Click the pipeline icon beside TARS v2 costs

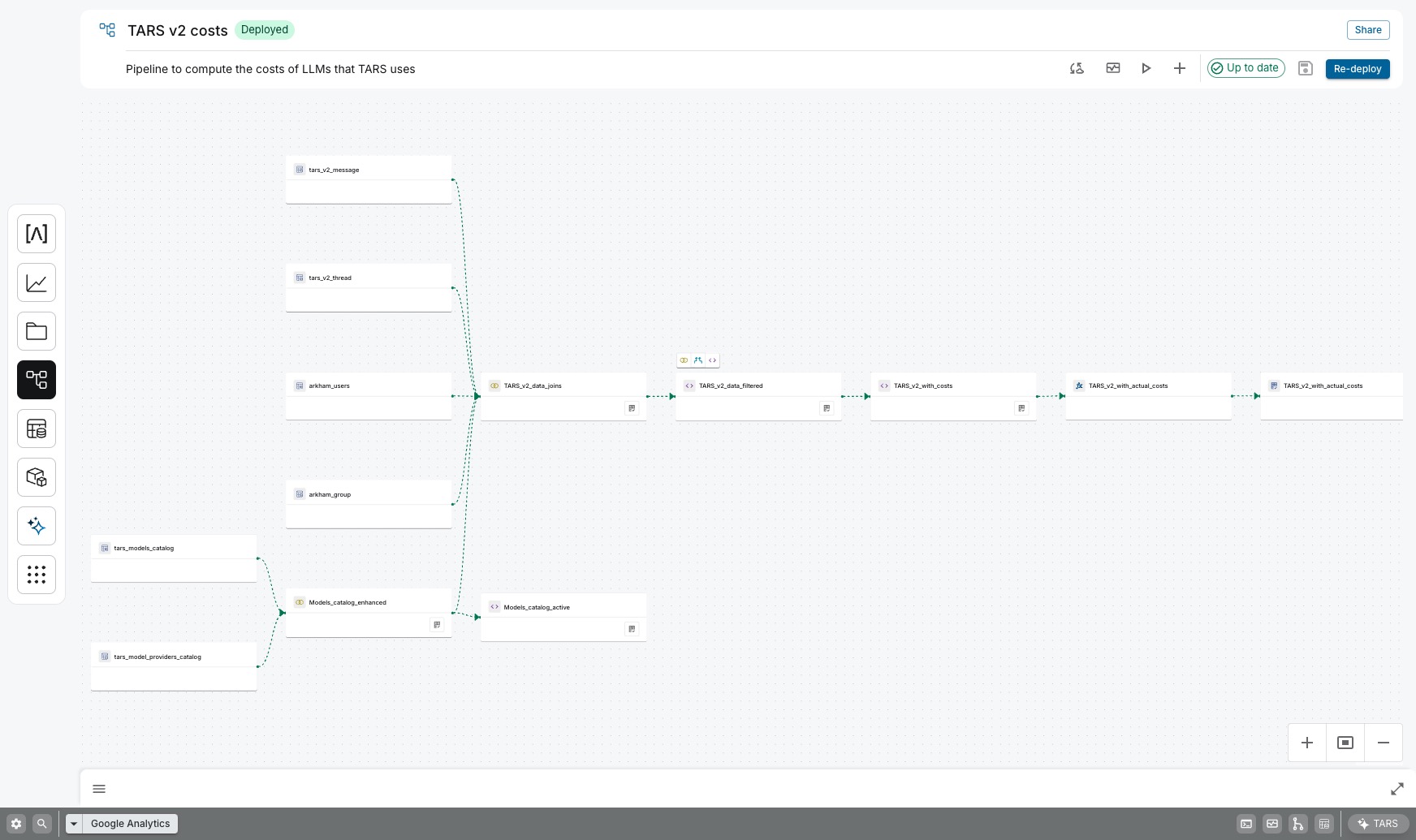107,30
